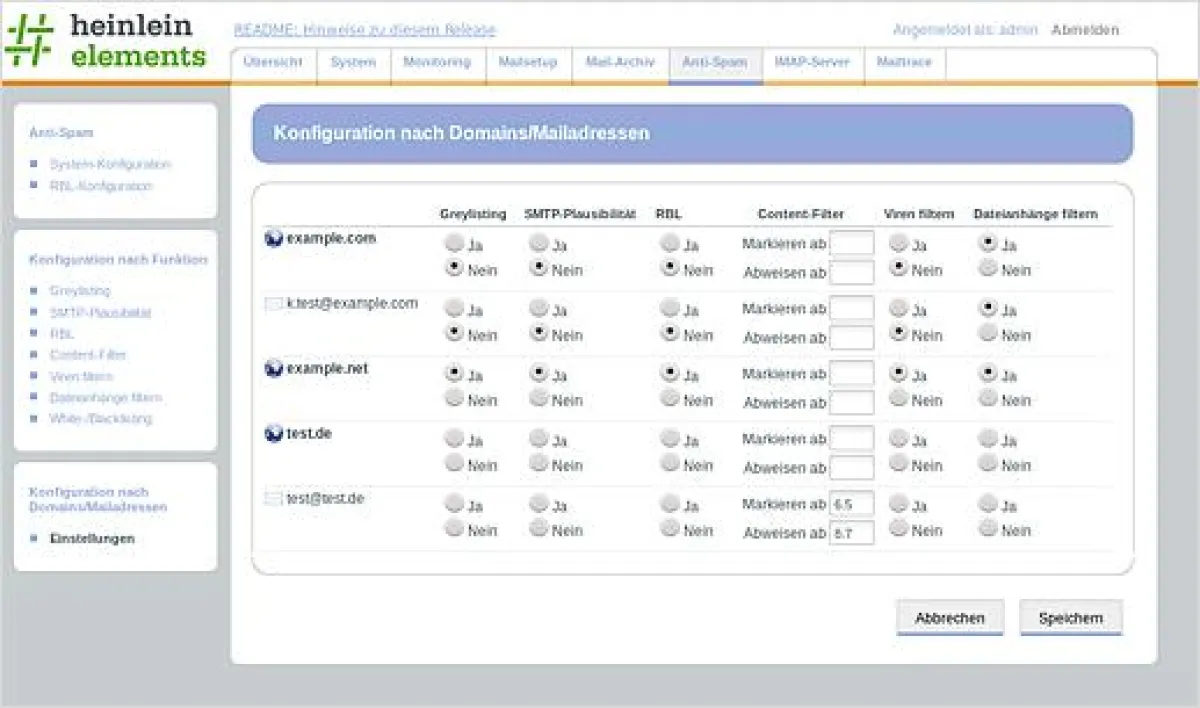Go to the IMAP-Server tab

point(811,62)
